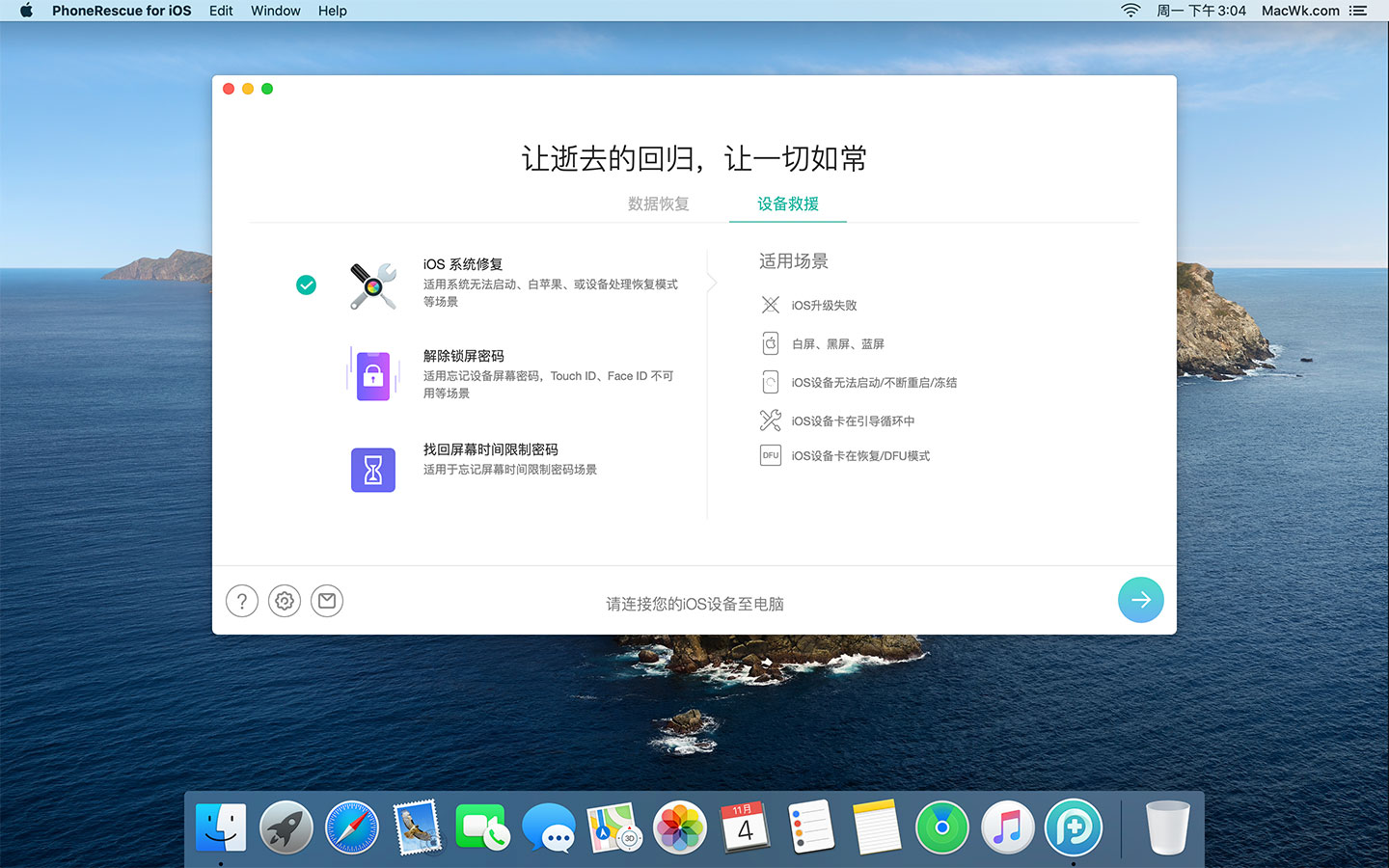Switch to the 数据恢复 tab
Viewport: 1389px width, 868px height.
point(657,203)
